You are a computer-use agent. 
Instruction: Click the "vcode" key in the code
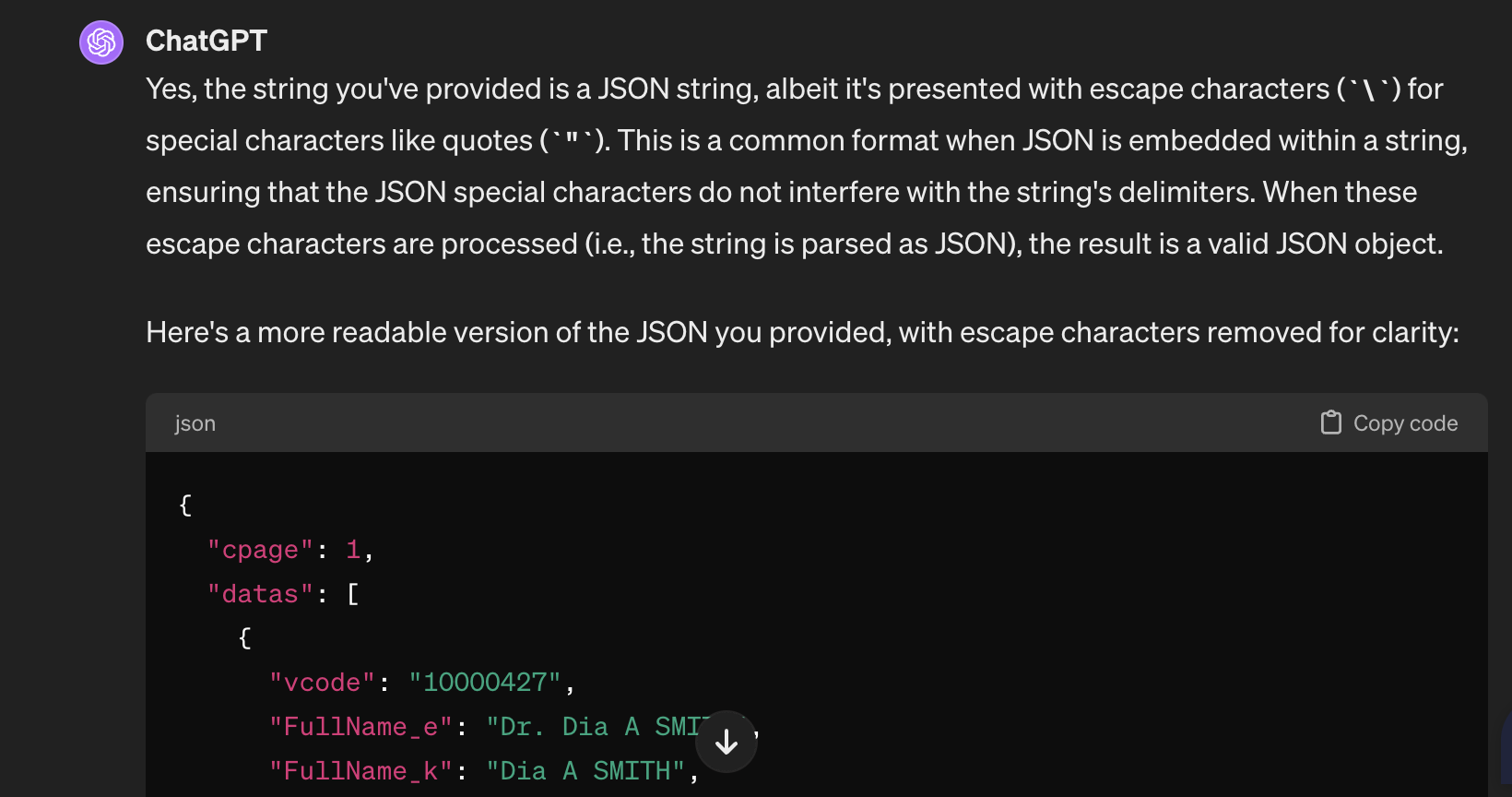click(x=323, y=683)
